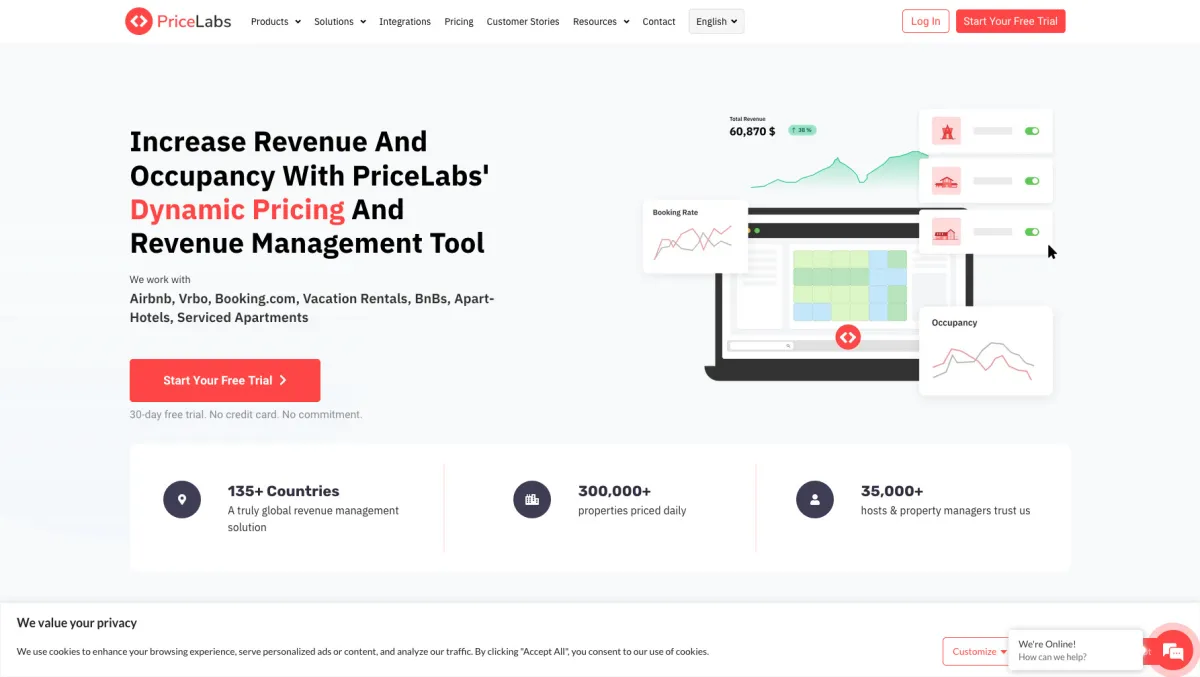The height and width of the screenshot is (677, 1200).
Task: Click the truly global revenue management text
Action: 313,518
